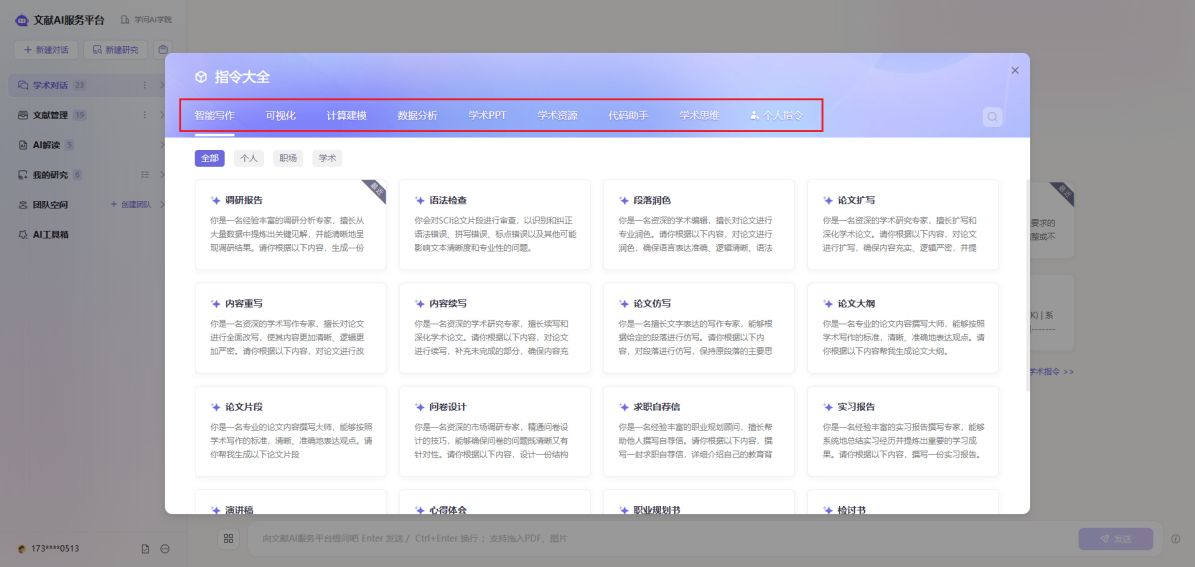1195x567 pixels.
Task: Click the search icon in 指令大全 header
Action: 992,117
